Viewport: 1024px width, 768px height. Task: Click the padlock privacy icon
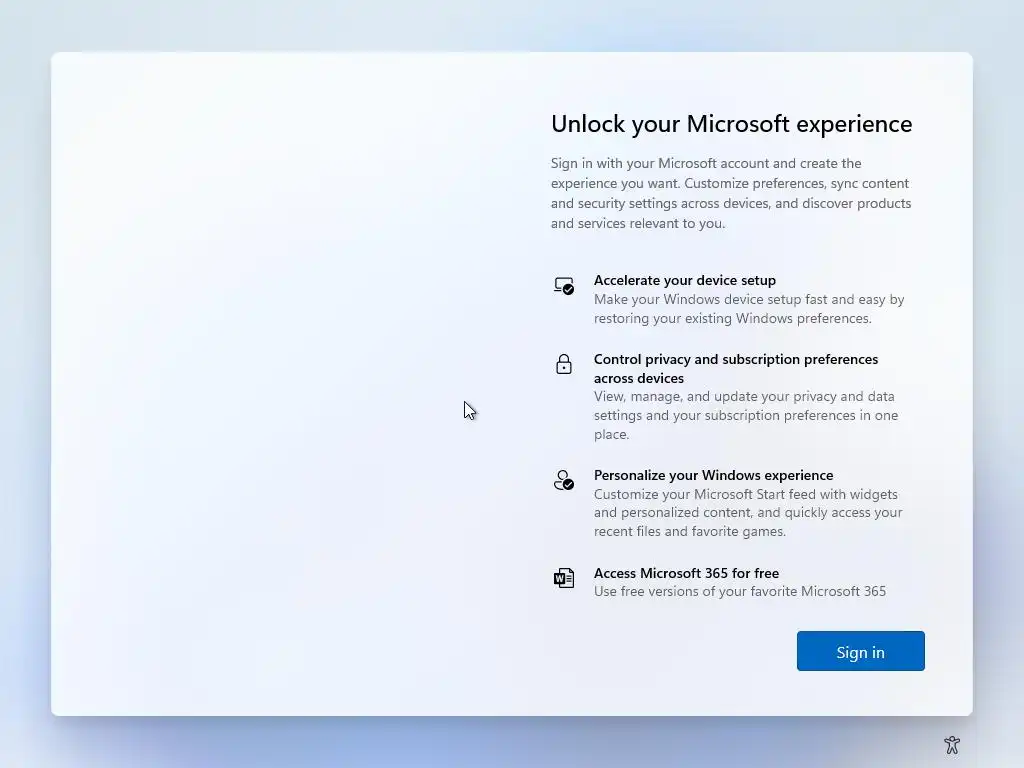(564, 364)
